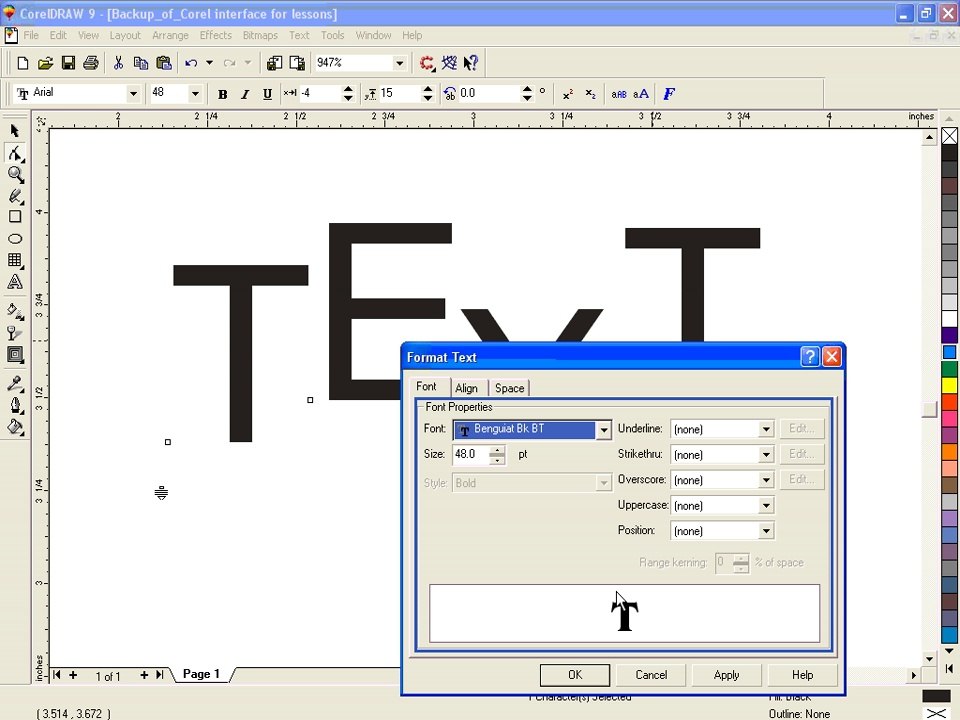This screenshot has width=960, height=720.
Task: Click the New document icon
Action: point(23,62)
